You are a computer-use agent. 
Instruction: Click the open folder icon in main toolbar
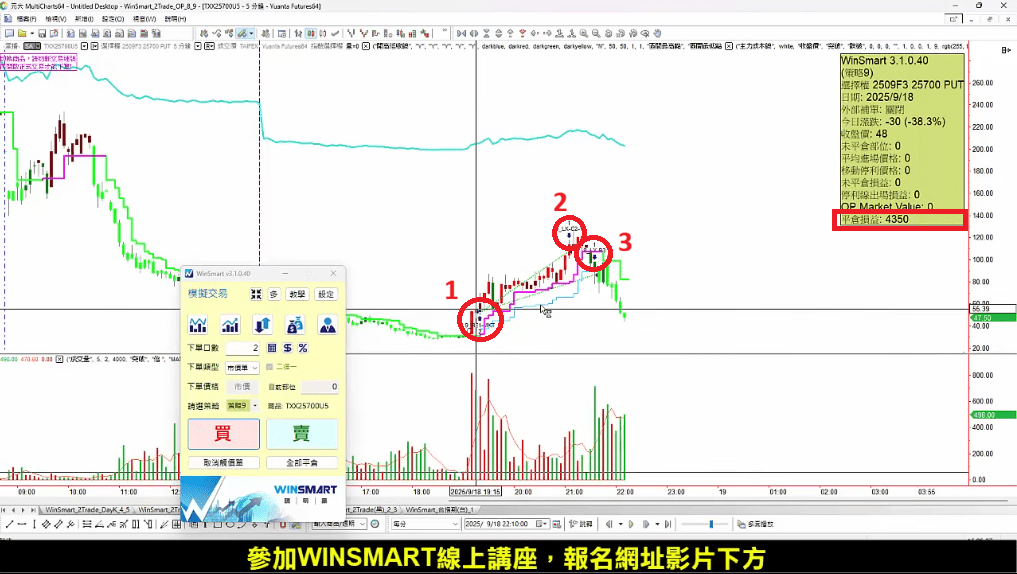[x=22, y=33]
